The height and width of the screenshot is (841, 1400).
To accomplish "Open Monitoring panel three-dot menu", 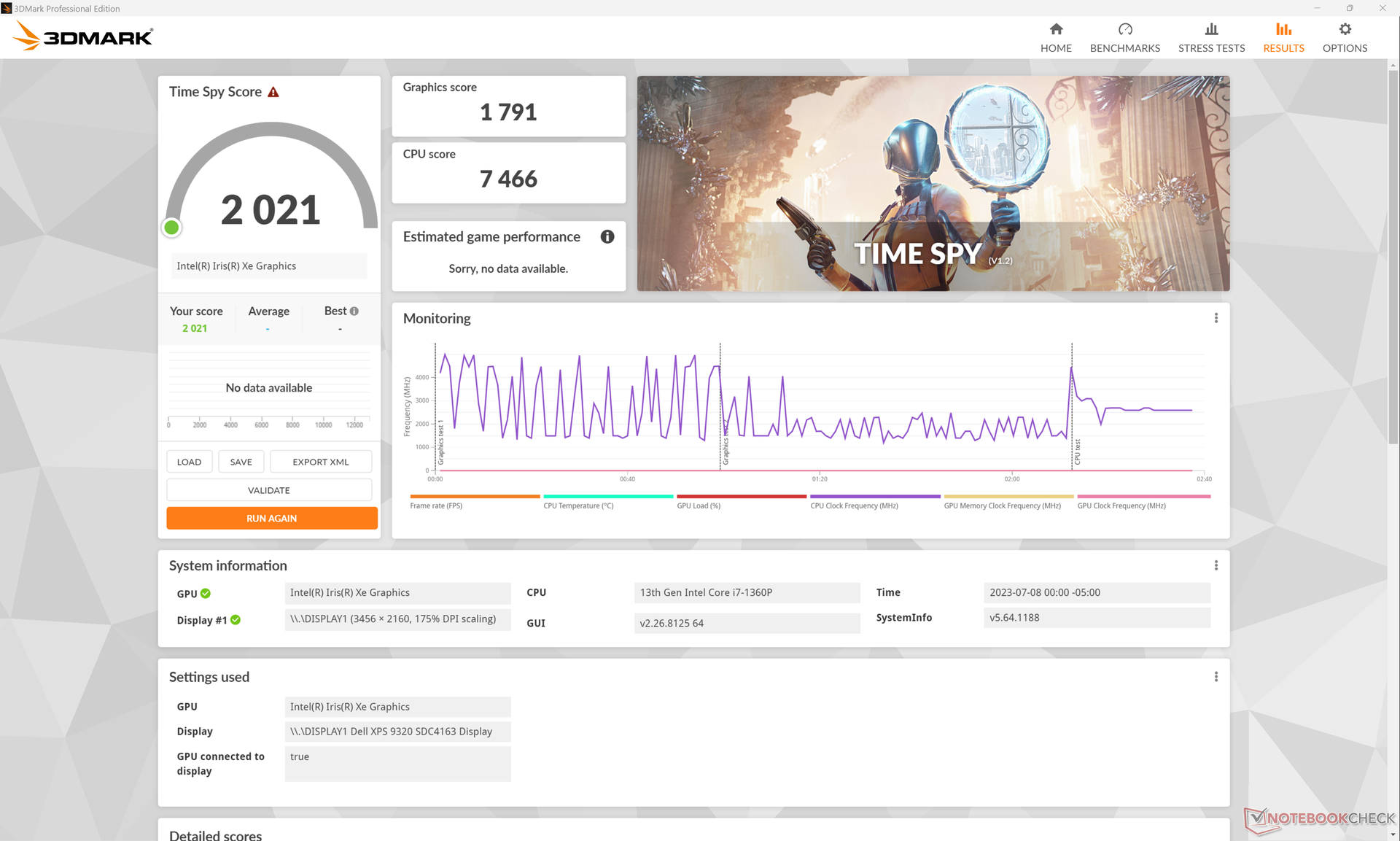I will point(1216,318).
